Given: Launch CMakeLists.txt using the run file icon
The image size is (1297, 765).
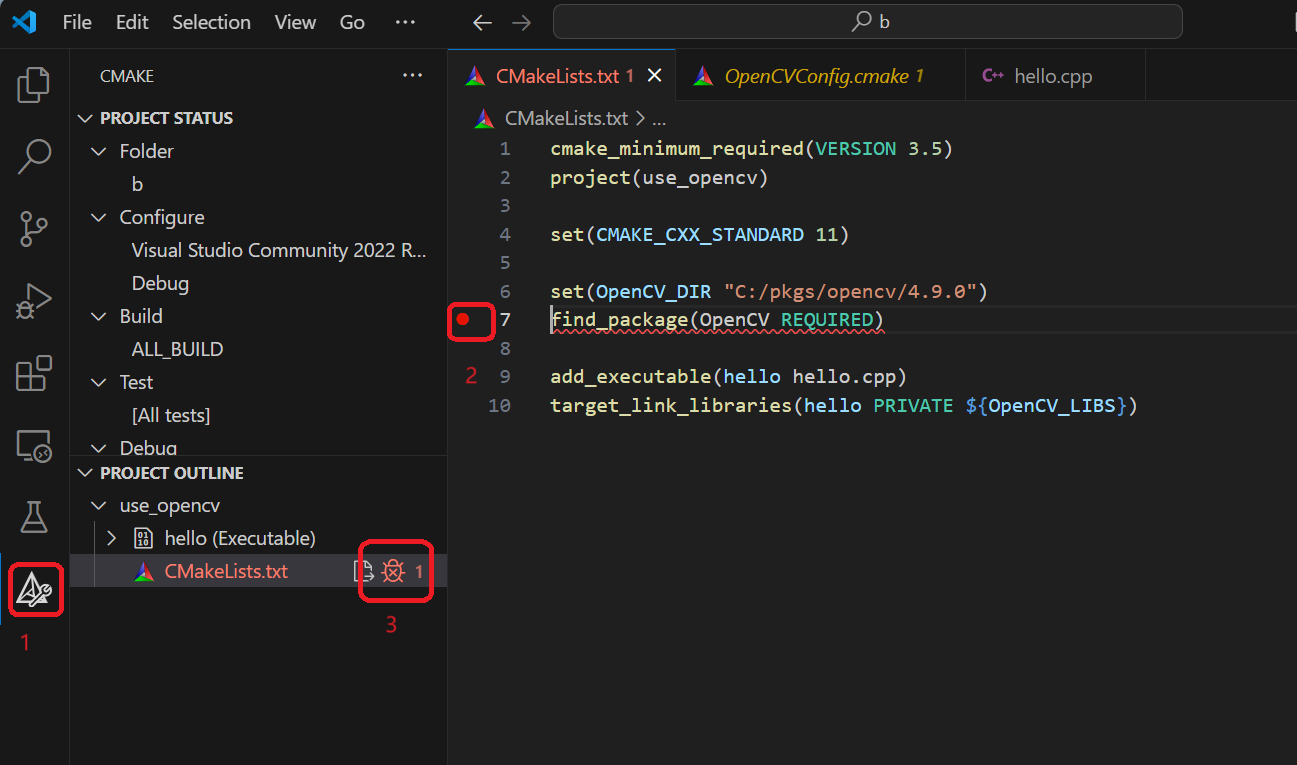Looking at the screenshot, I should coord(361,571).
